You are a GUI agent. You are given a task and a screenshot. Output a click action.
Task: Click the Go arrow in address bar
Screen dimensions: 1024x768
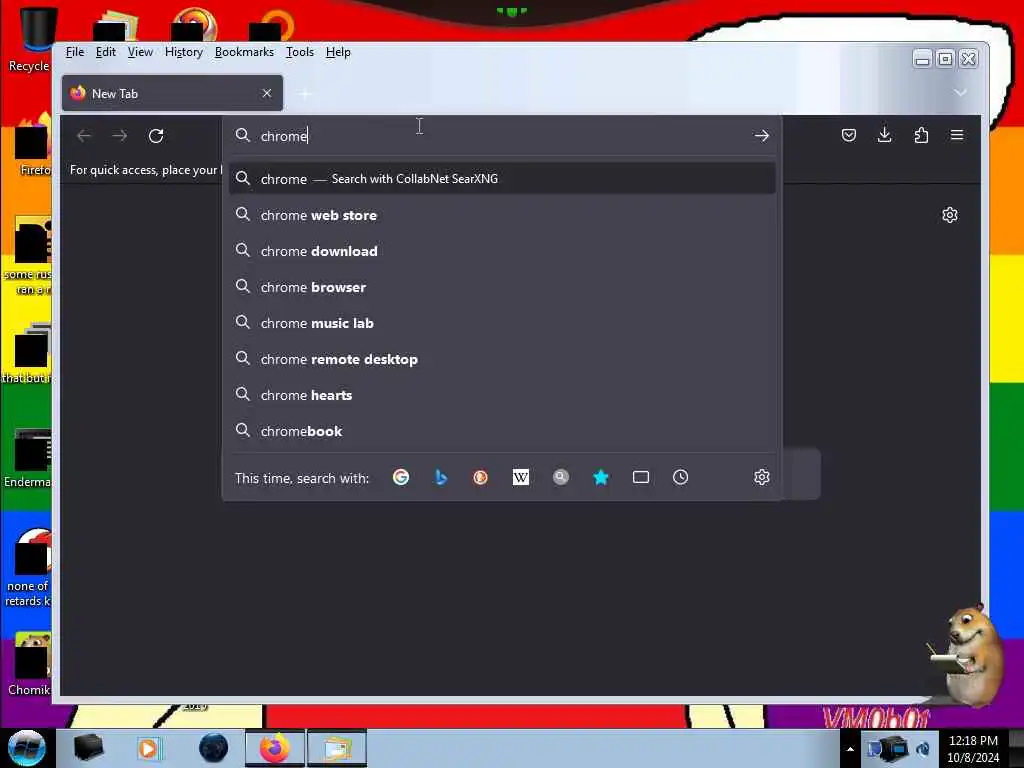click(761, 136)
